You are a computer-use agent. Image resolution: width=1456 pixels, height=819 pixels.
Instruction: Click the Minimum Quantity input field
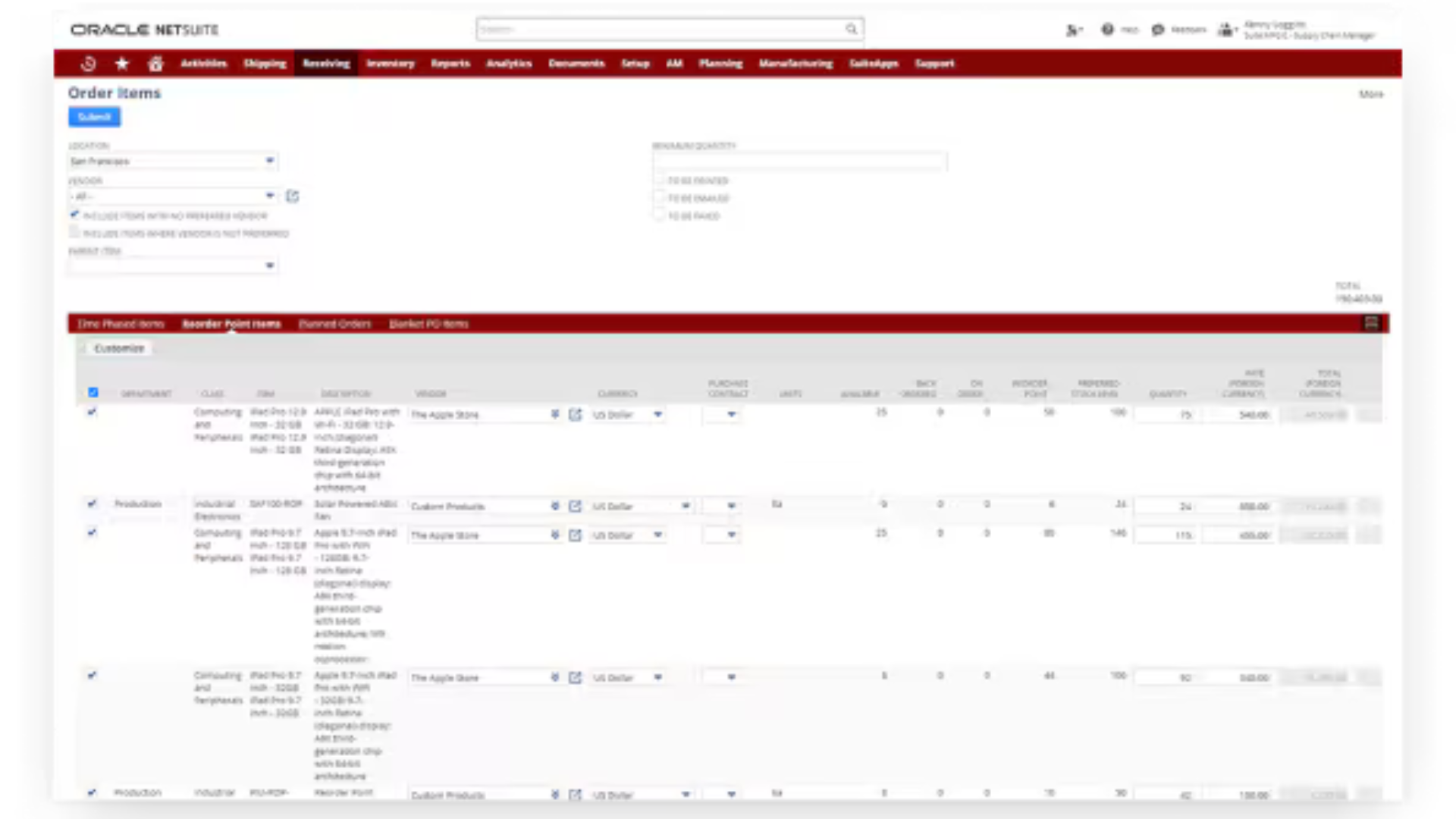(x=799, y=161)
